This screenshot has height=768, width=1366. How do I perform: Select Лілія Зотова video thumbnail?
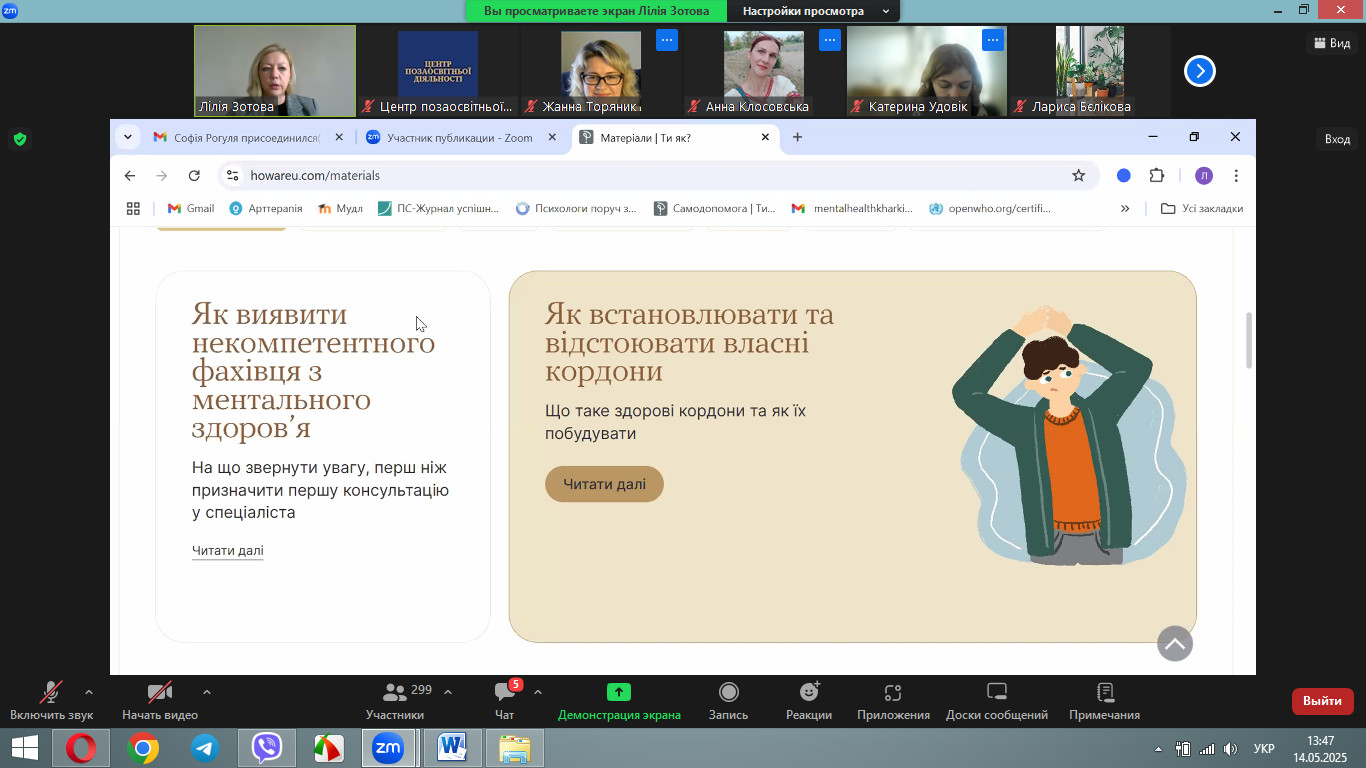coord(275,71)
